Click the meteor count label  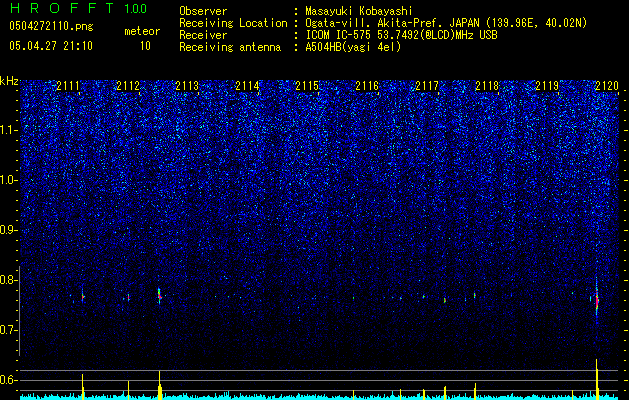click(142, 31)
